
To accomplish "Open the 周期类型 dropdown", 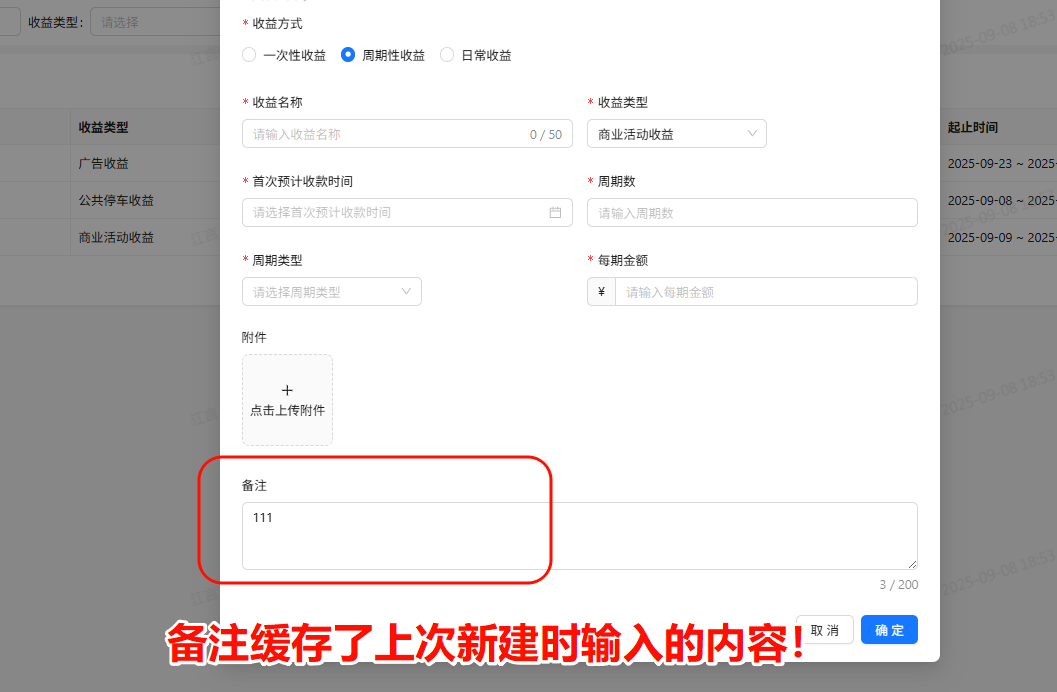I will click(x=331, y=291).
